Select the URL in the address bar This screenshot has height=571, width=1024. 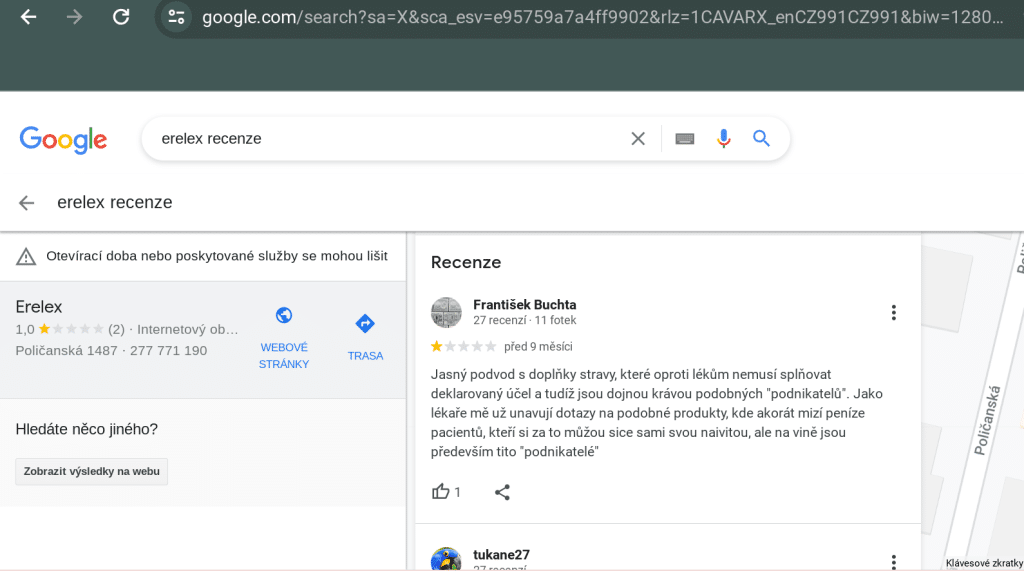(x=602, y=17)
